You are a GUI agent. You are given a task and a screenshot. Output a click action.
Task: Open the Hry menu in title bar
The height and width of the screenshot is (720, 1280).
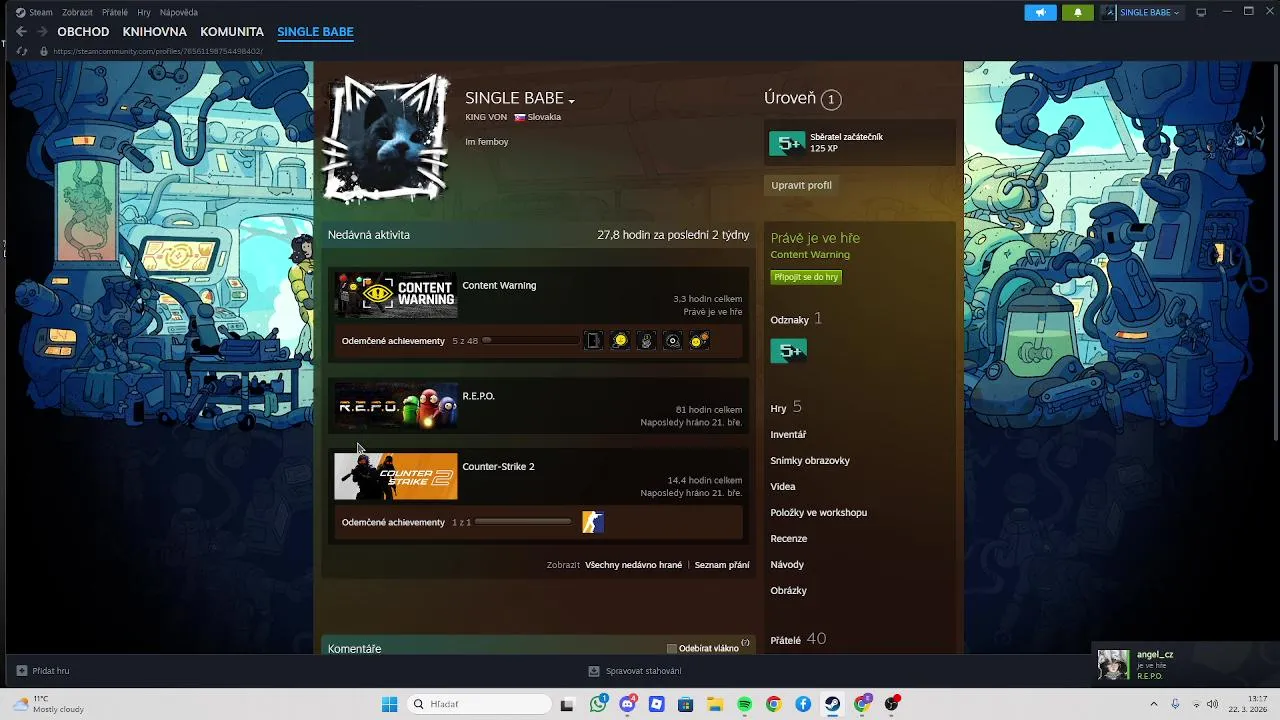click(x=144, y=12)
